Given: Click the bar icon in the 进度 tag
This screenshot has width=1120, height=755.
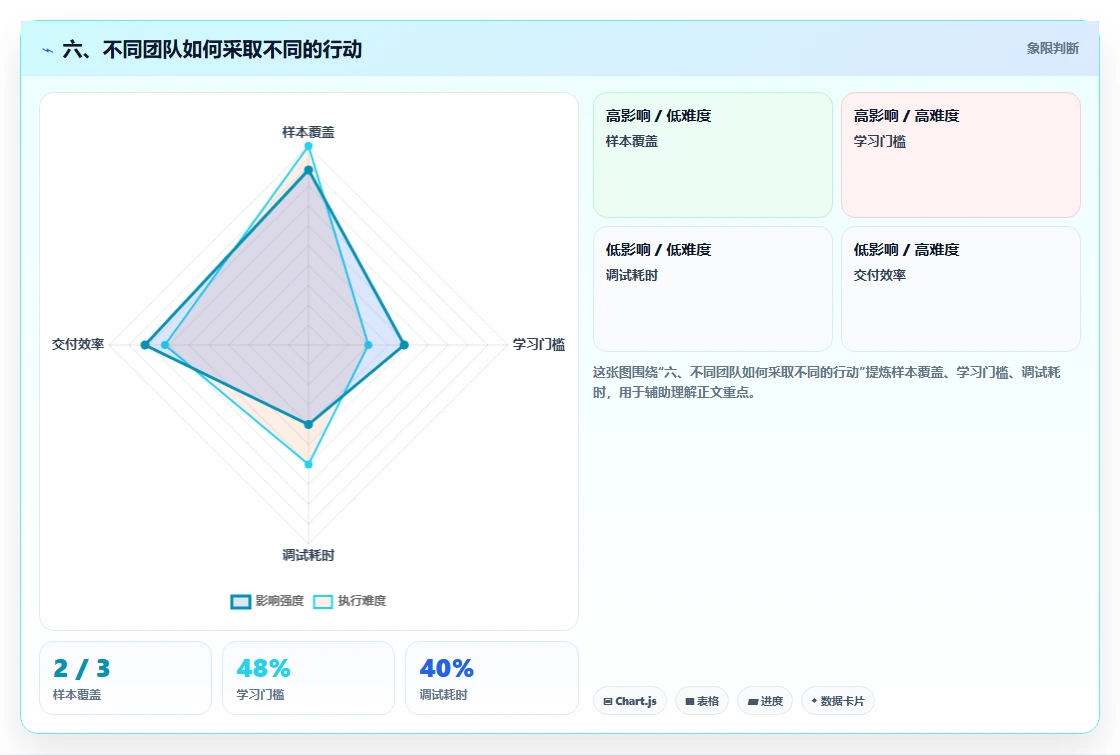Looking at the screenshot, I should [753, 701].
